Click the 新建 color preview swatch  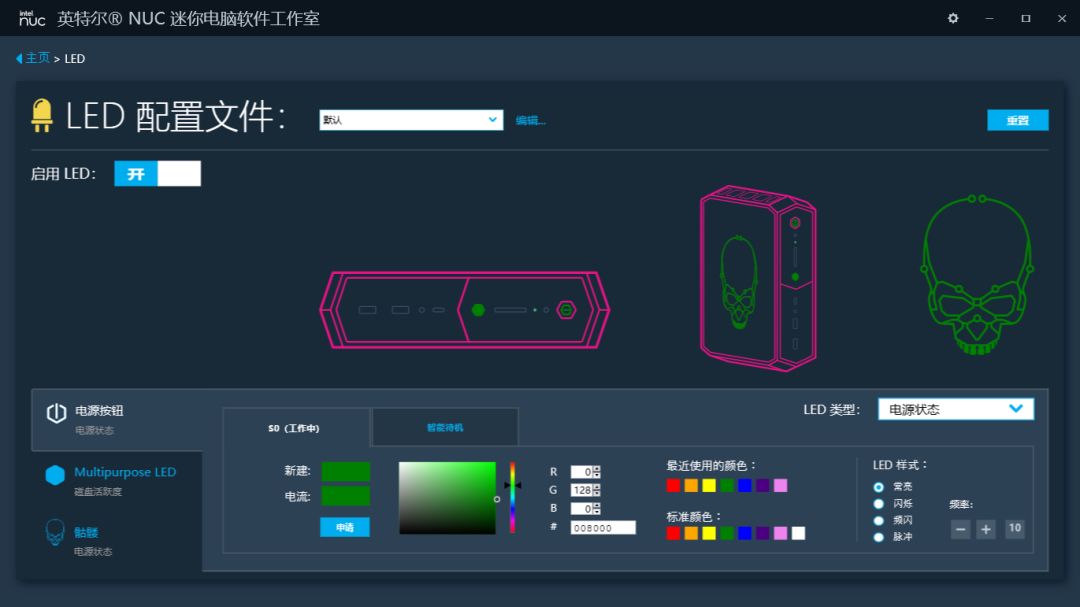click(x=346, y=471)
